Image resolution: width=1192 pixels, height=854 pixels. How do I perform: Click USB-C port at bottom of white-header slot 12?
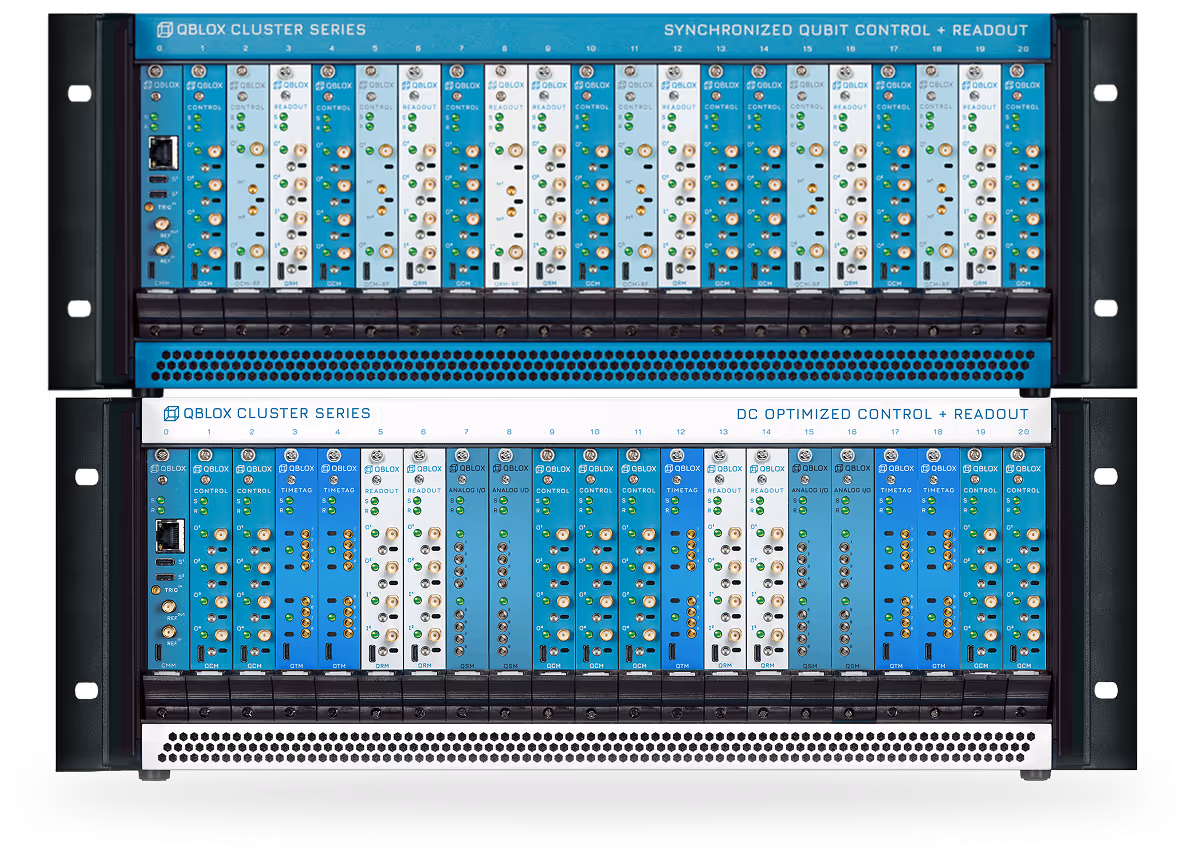click(673, 651)
